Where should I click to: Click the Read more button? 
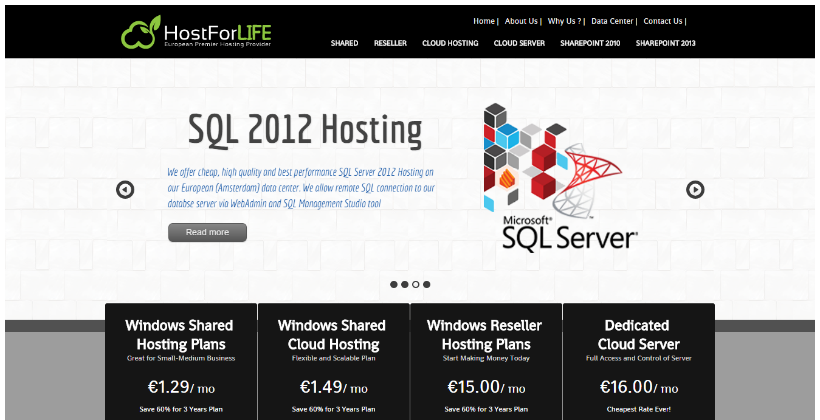pos(207,232)
